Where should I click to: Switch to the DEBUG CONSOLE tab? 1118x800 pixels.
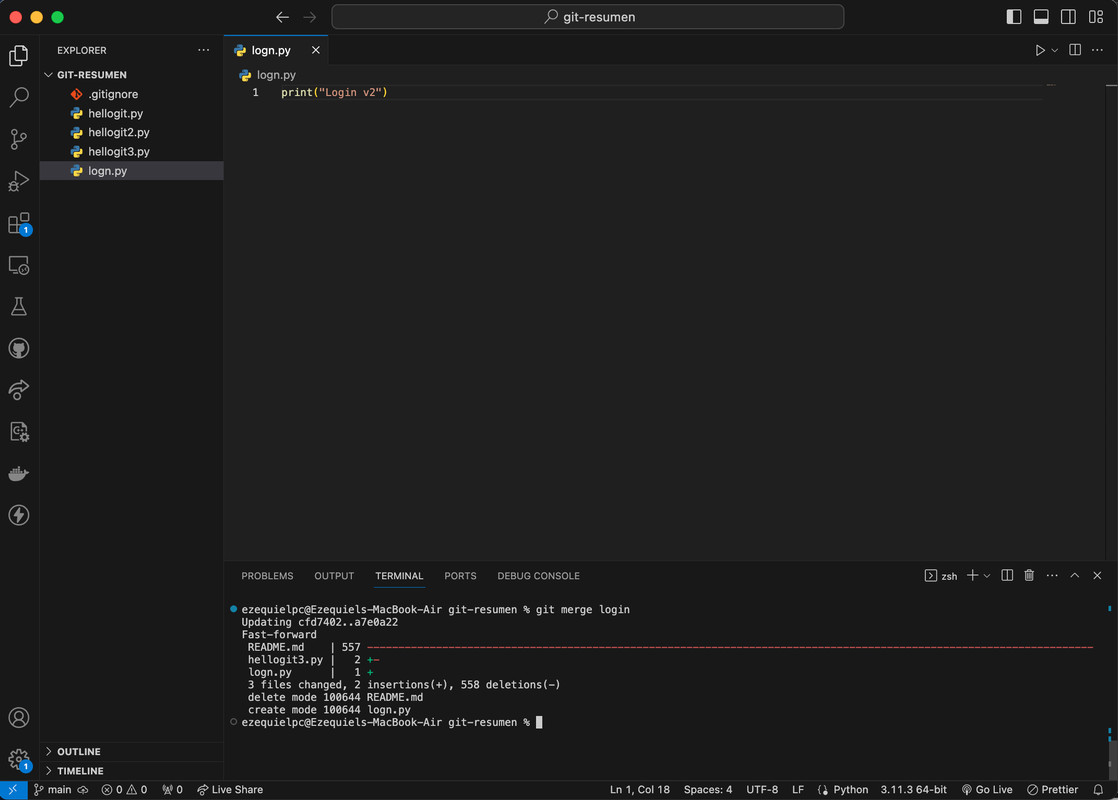click(538, 575)
